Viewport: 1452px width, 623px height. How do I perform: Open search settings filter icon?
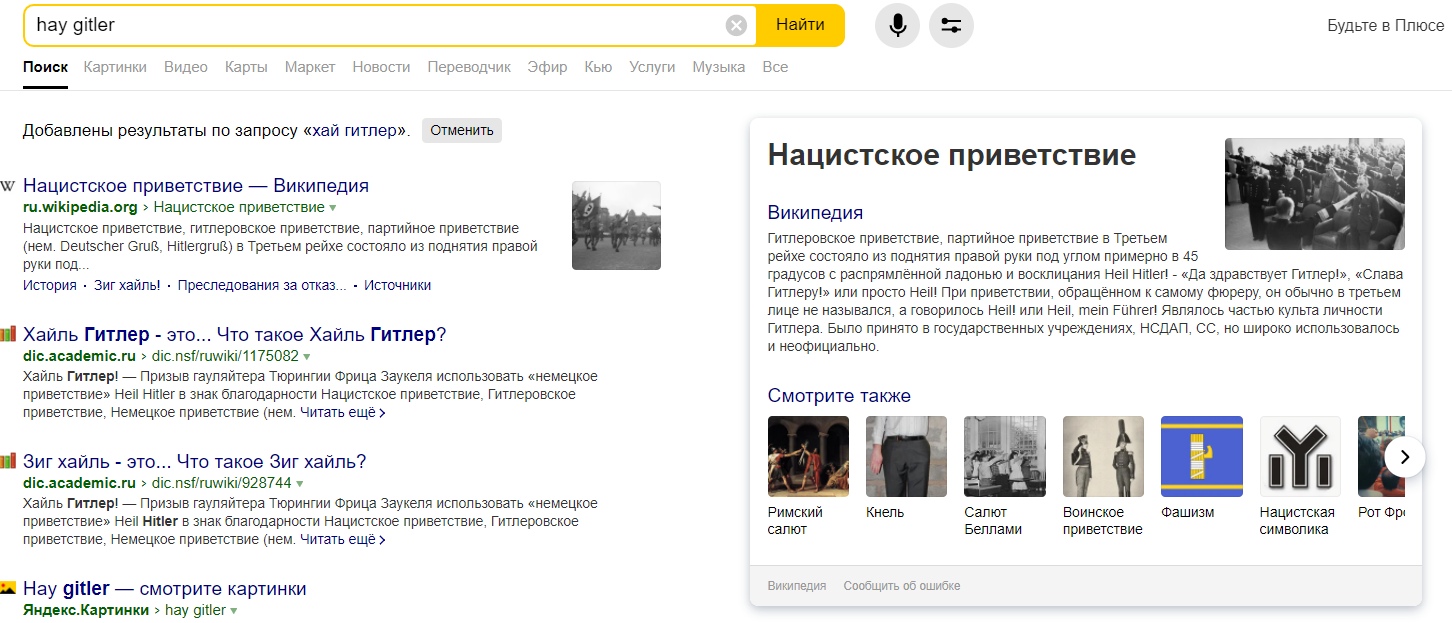tap(951, 25)
